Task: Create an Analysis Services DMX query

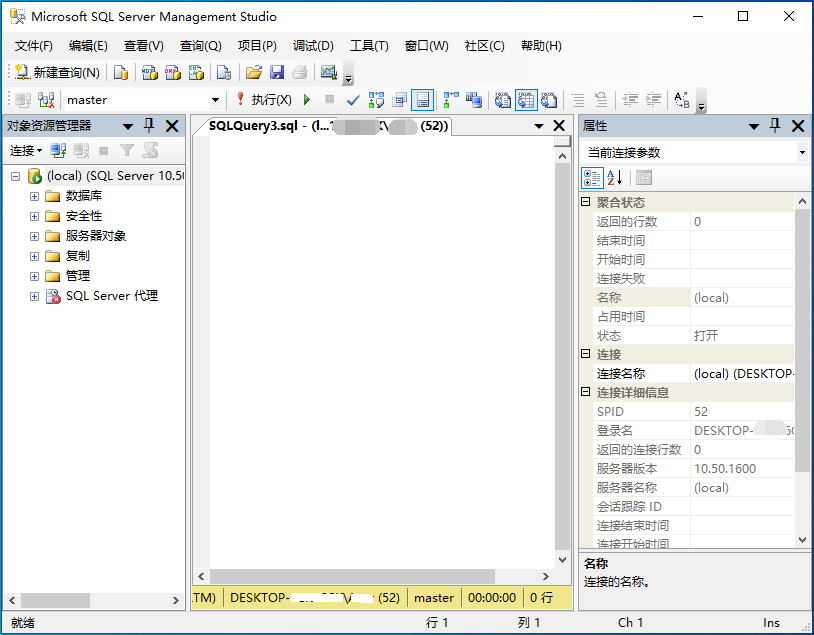Action: [172, 72]
